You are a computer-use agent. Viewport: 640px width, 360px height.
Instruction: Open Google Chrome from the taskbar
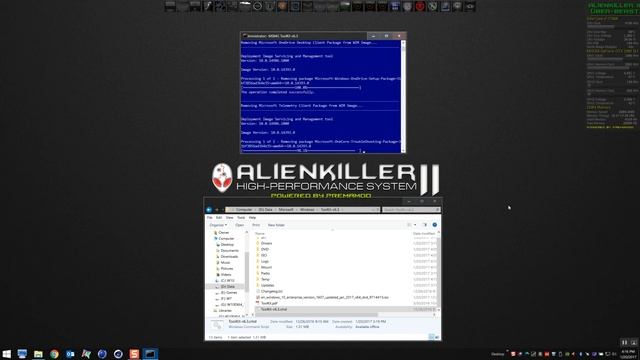(54, 354)
